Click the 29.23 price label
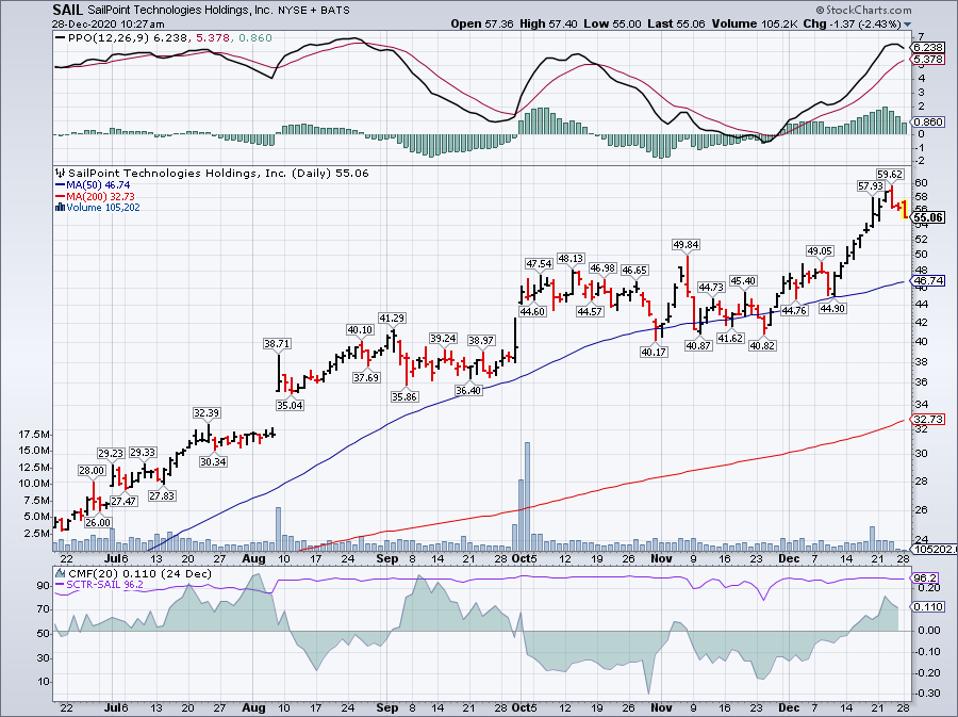Viewport: 958px width, 717px height. click(x=111, y=453)
